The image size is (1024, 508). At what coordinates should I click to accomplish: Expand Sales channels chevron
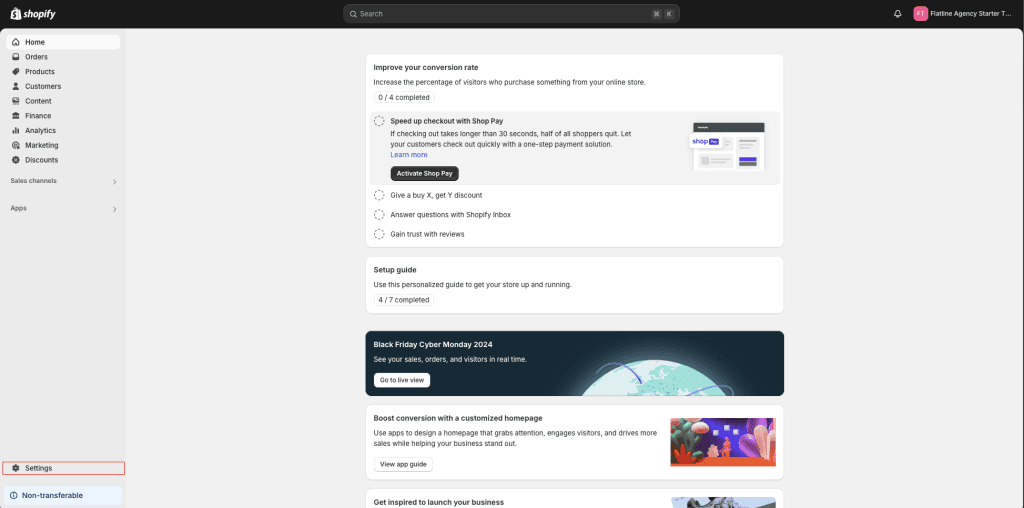(114, 182)
